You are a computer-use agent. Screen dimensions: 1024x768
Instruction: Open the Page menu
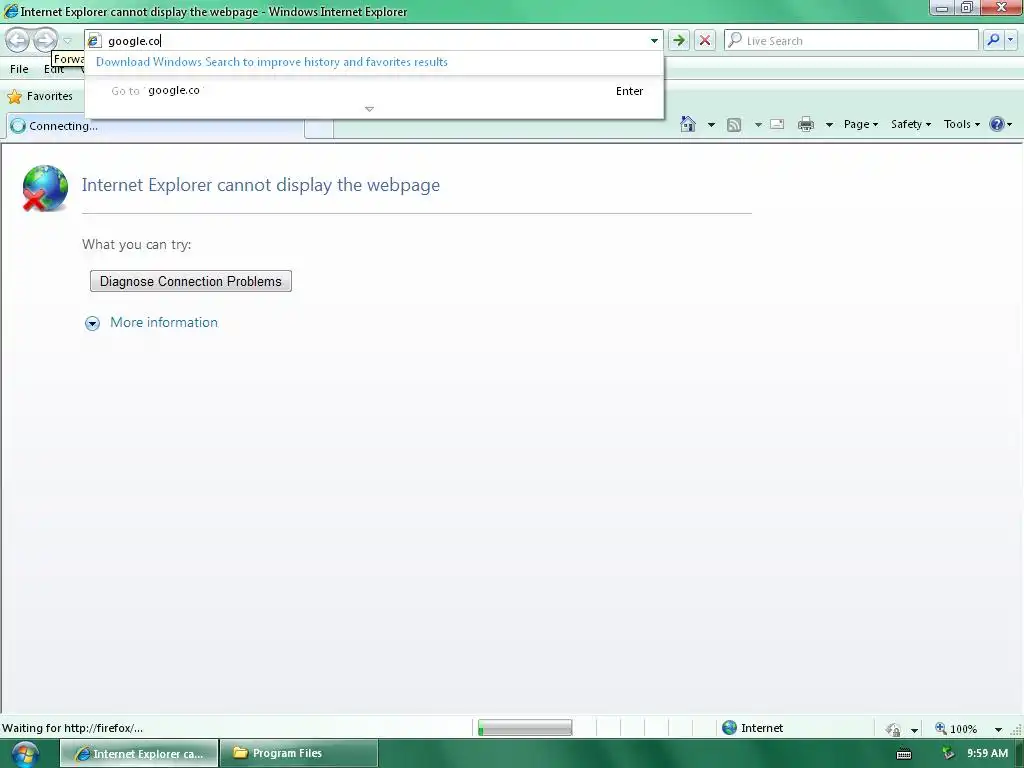(x=861, y=124)
